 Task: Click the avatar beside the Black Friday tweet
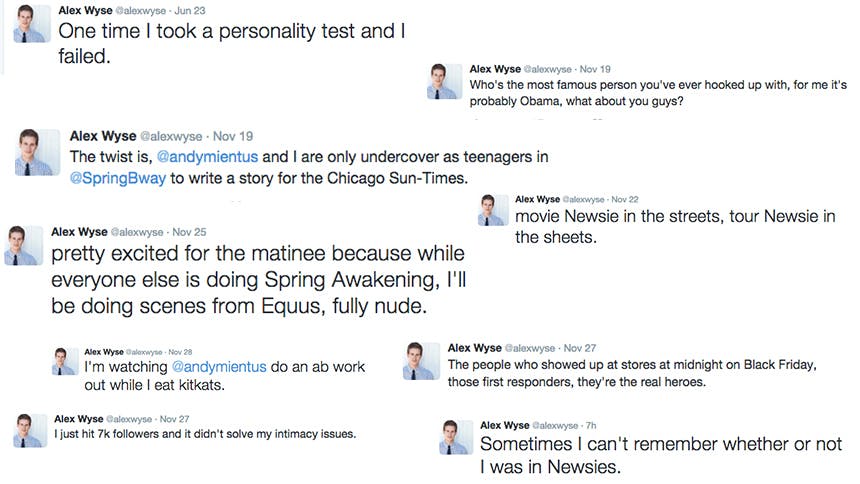coord(419,361)
